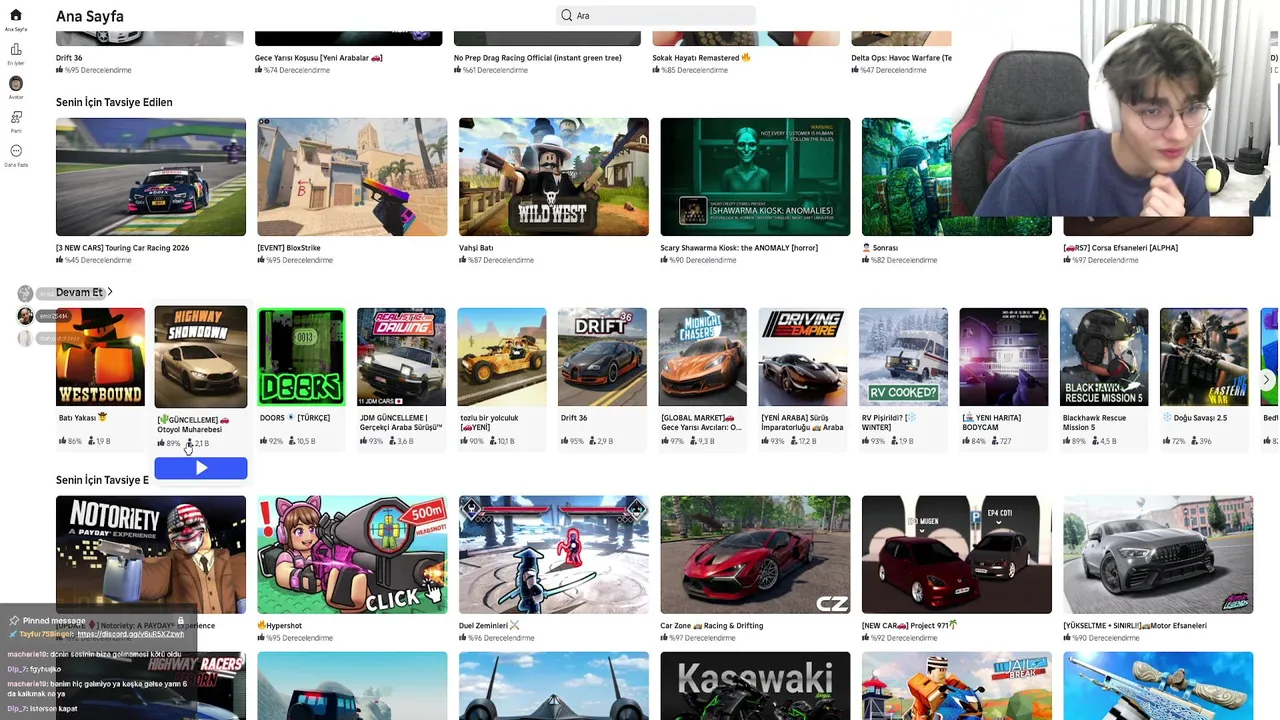Open the YENİ HARİTA BODYCAM tile

click(x=1004, y=357)
